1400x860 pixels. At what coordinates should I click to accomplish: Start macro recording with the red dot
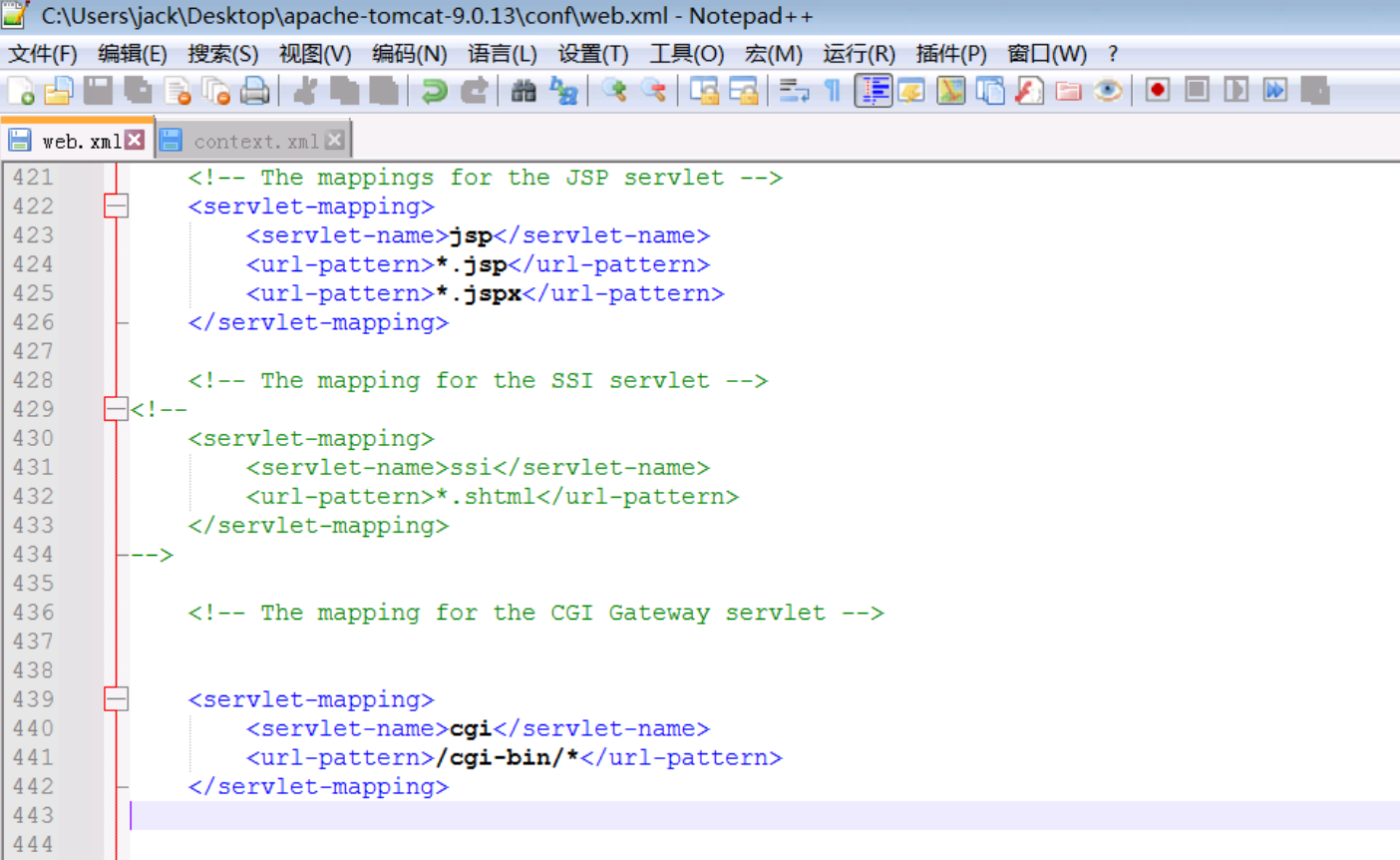(x=1157, y=91)
